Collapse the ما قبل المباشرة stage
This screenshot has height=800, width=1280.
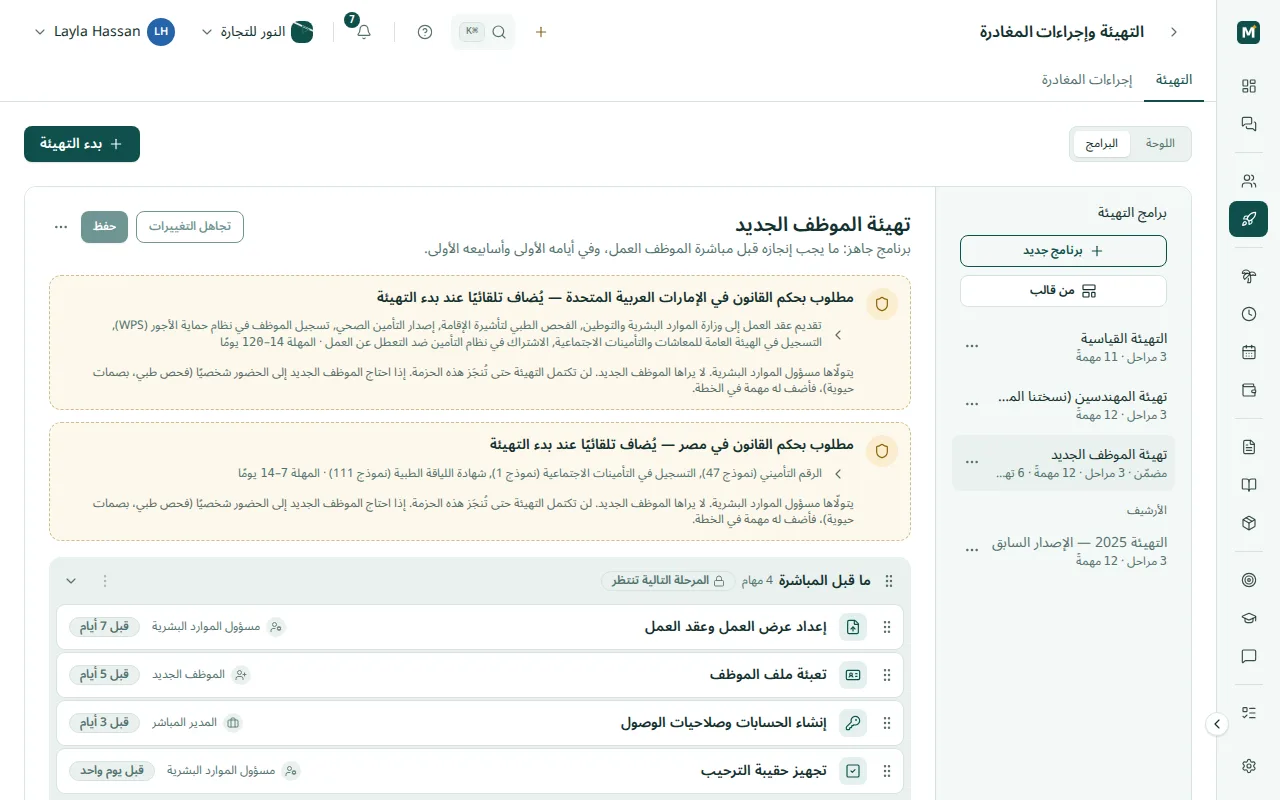point(71,581)
